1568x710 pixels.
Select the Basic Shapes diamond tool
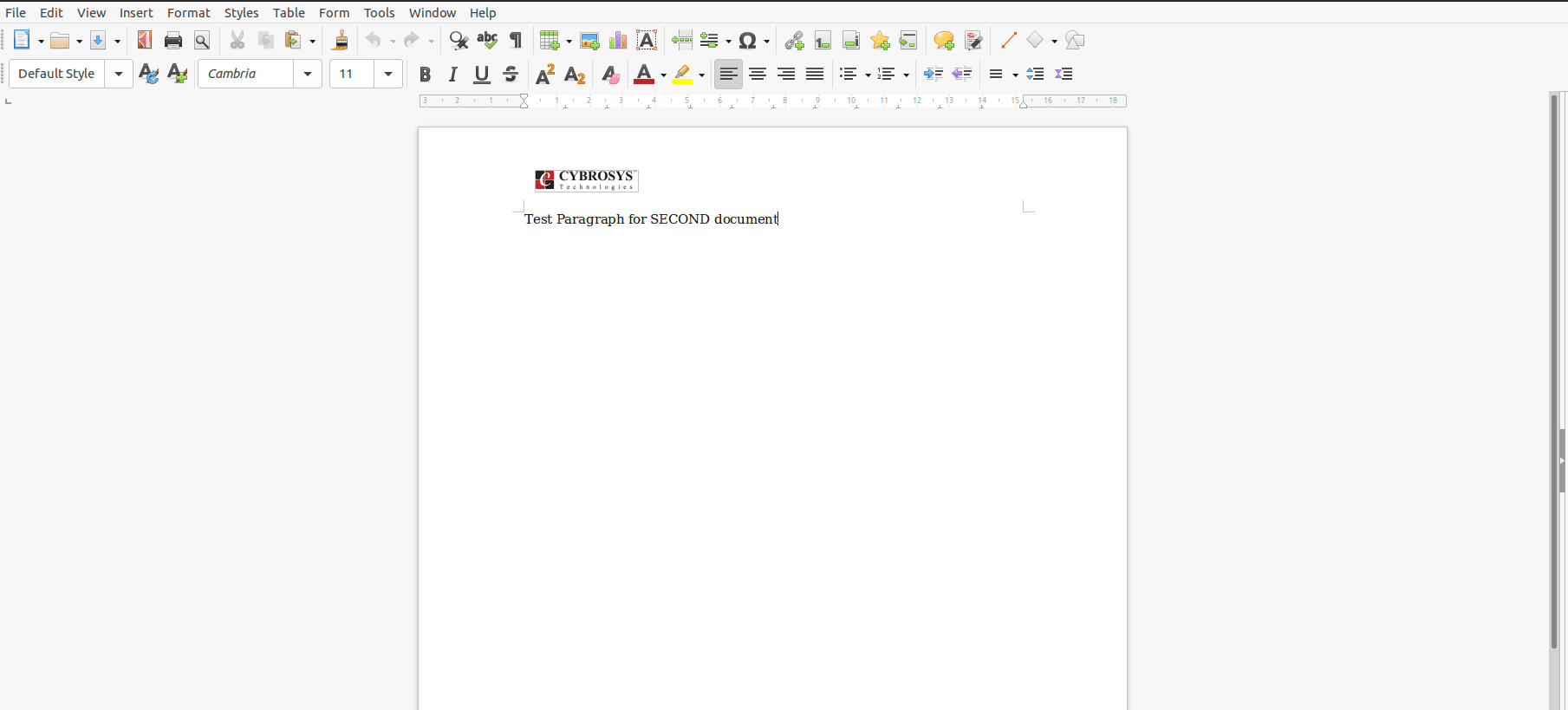coord(1035,40)
